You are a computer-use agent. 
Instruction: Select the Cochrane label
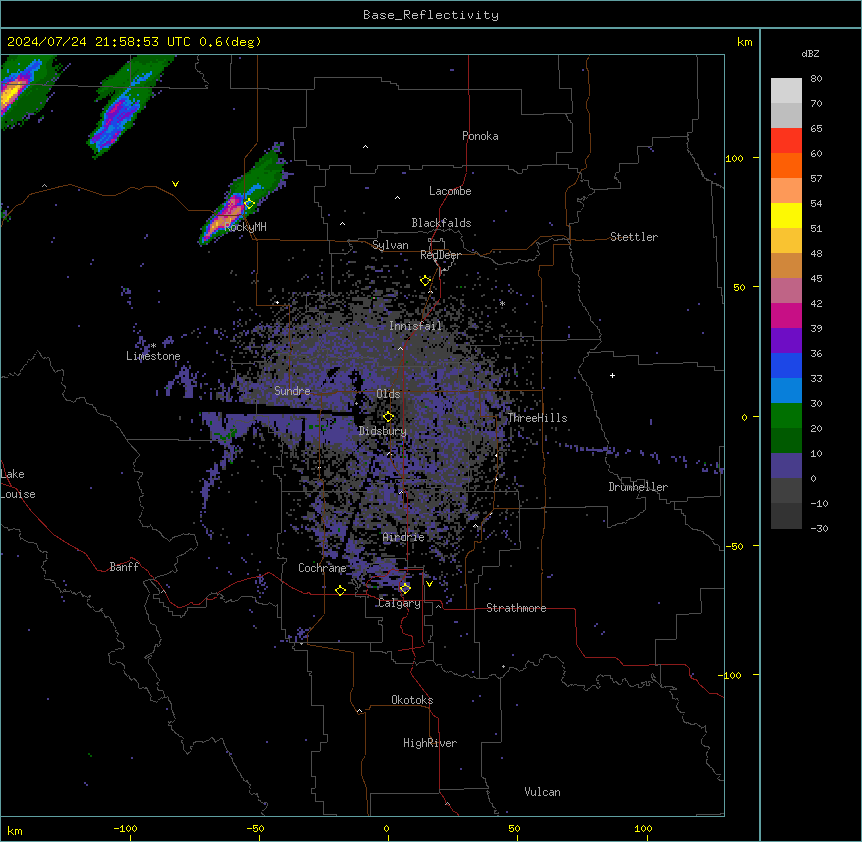(x=322, y=568)
